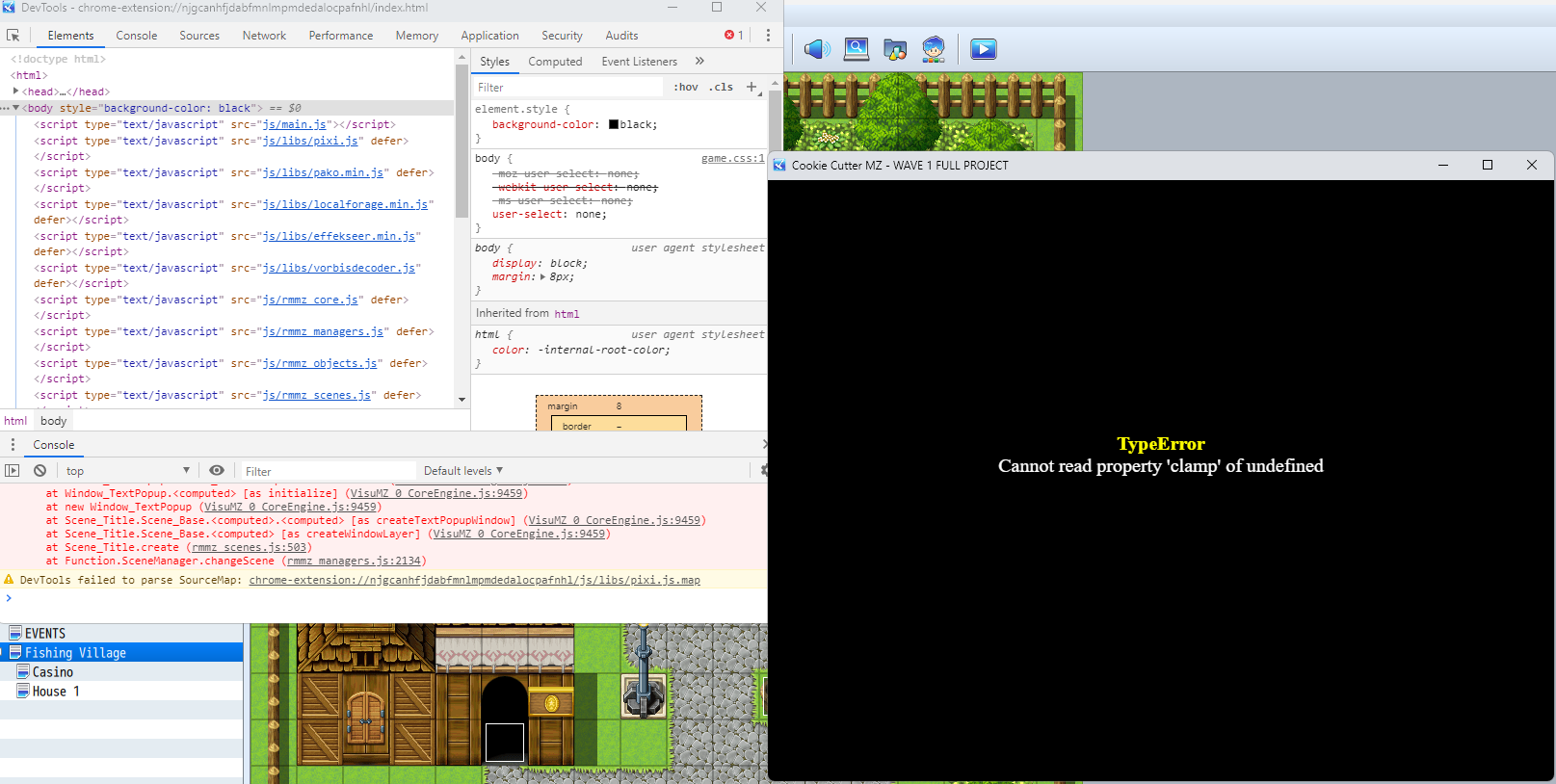The height and width of the screenshot is (784, 1556).
Task: Open the Audits tab
Action: [x=621, y=36]
